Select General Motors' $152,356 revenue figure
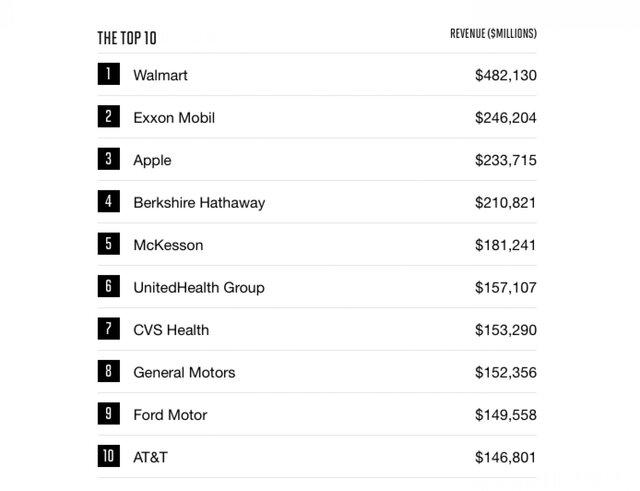The height and width of the screenshot is (491, 640). tap(506, 372)
